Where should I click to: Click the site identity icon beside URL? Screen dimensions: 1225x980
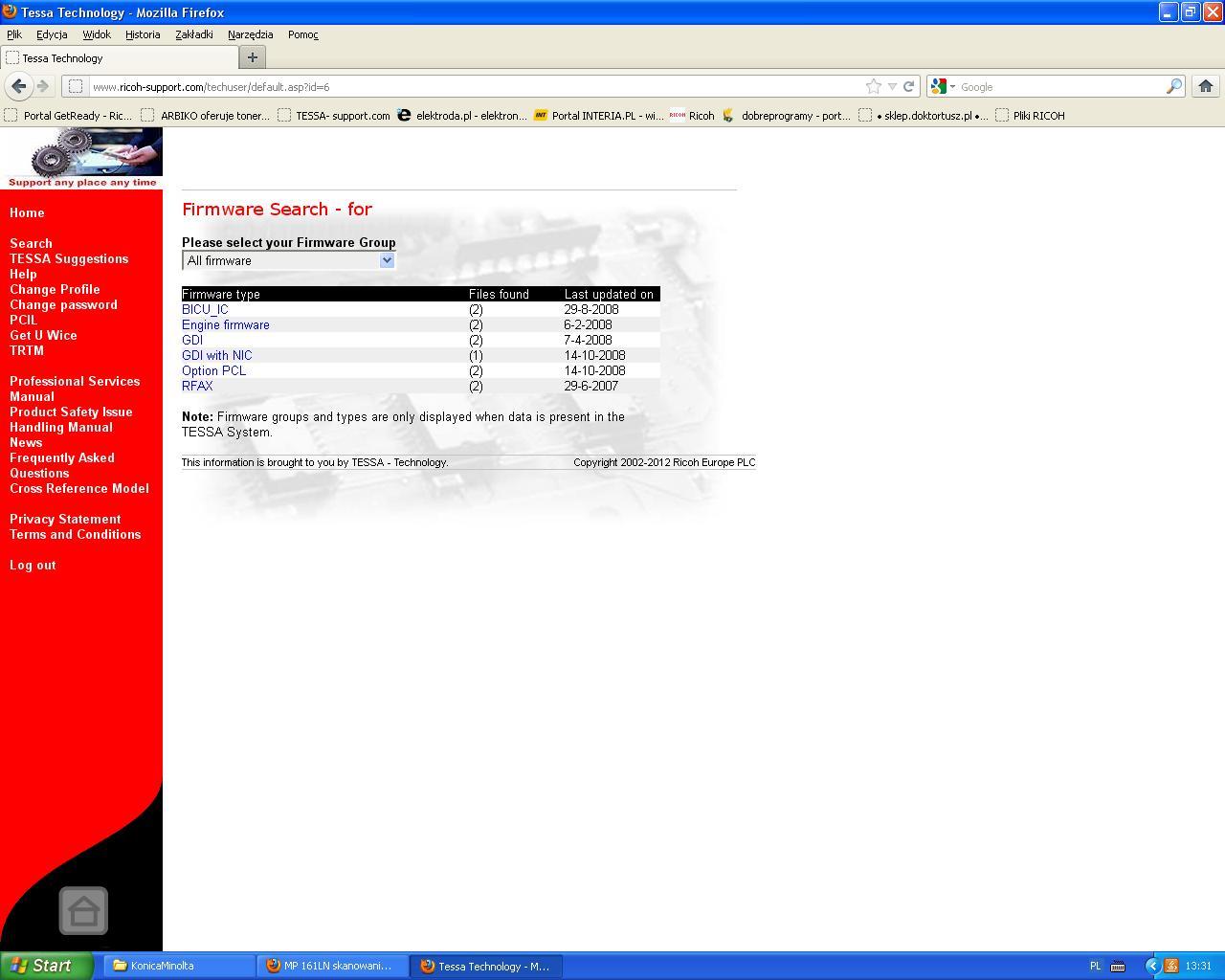pos(76,86)
